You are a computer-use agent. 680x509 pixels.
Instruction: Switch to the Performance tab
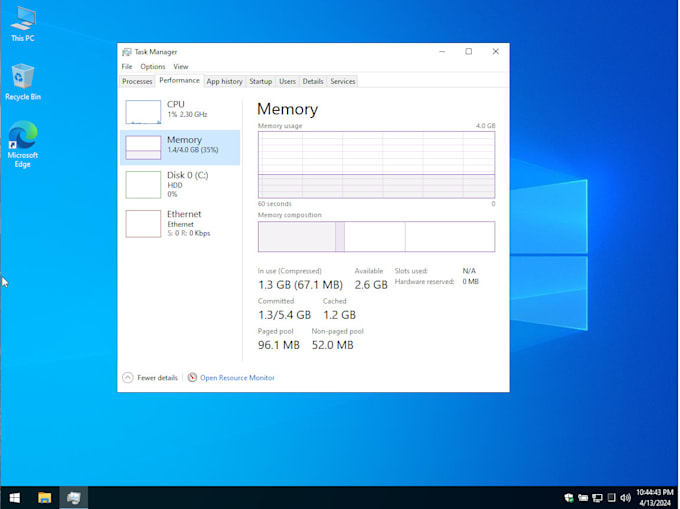179,80
